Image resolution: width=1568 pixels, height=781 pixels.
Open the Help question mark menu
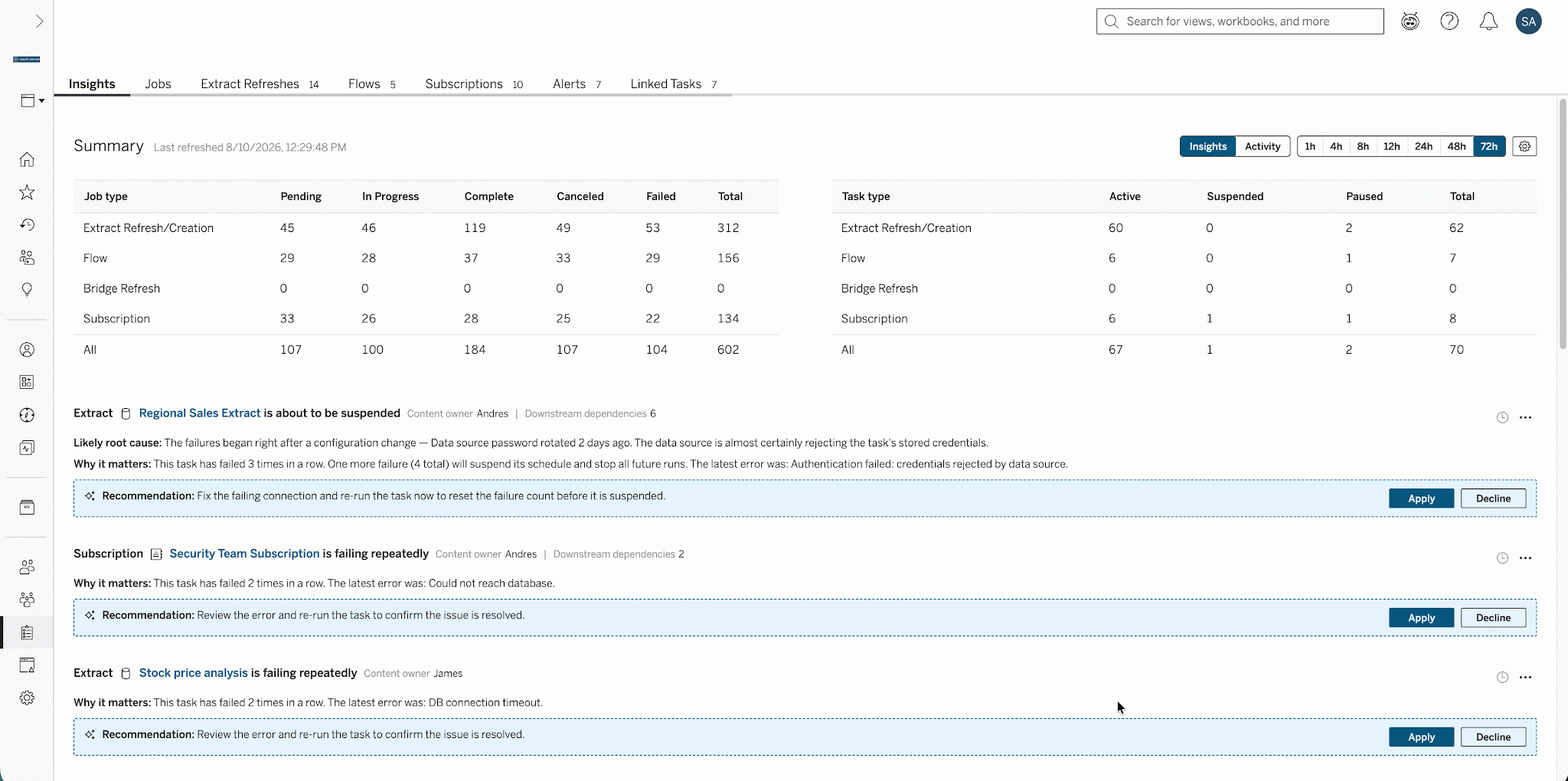(x=1449, y=21)
